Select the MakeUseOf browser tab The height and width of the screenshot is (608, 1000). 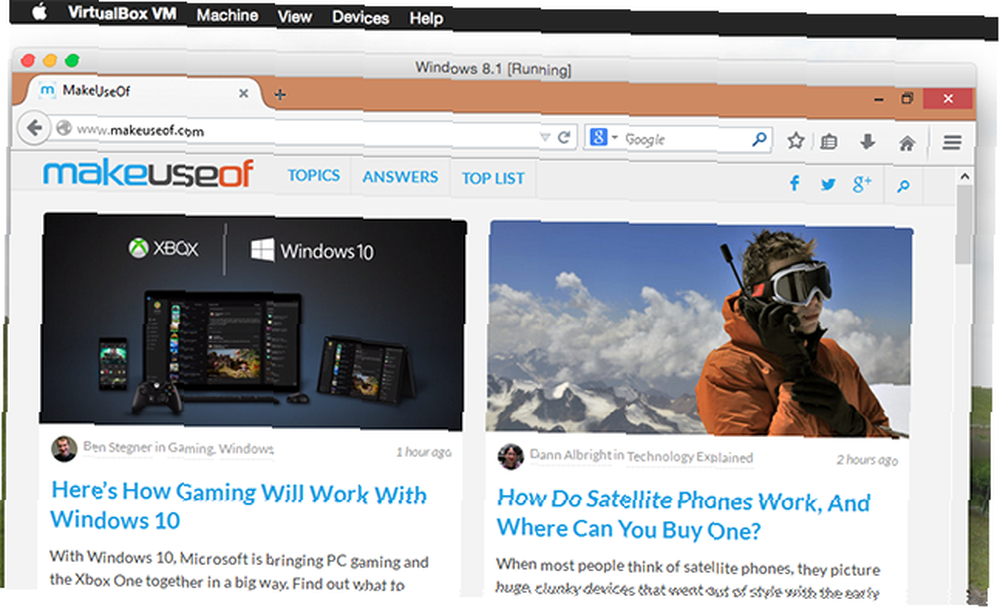coord(142,92)
